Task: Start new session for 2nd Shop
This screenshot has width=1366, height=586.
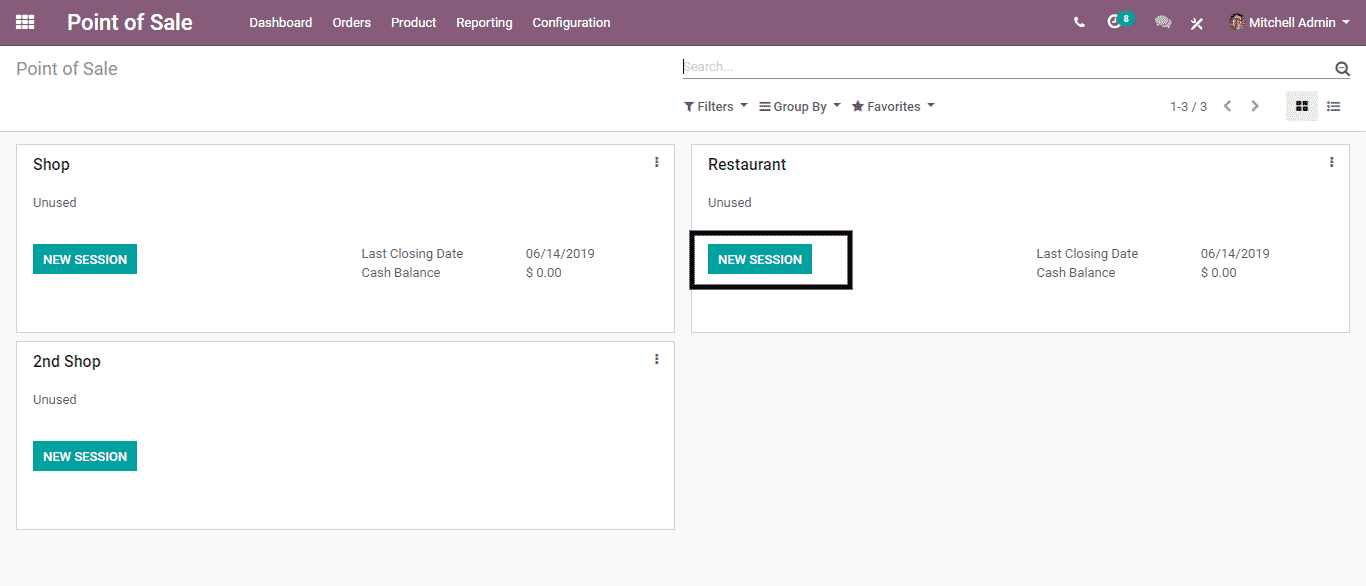Action: (85, 456)
